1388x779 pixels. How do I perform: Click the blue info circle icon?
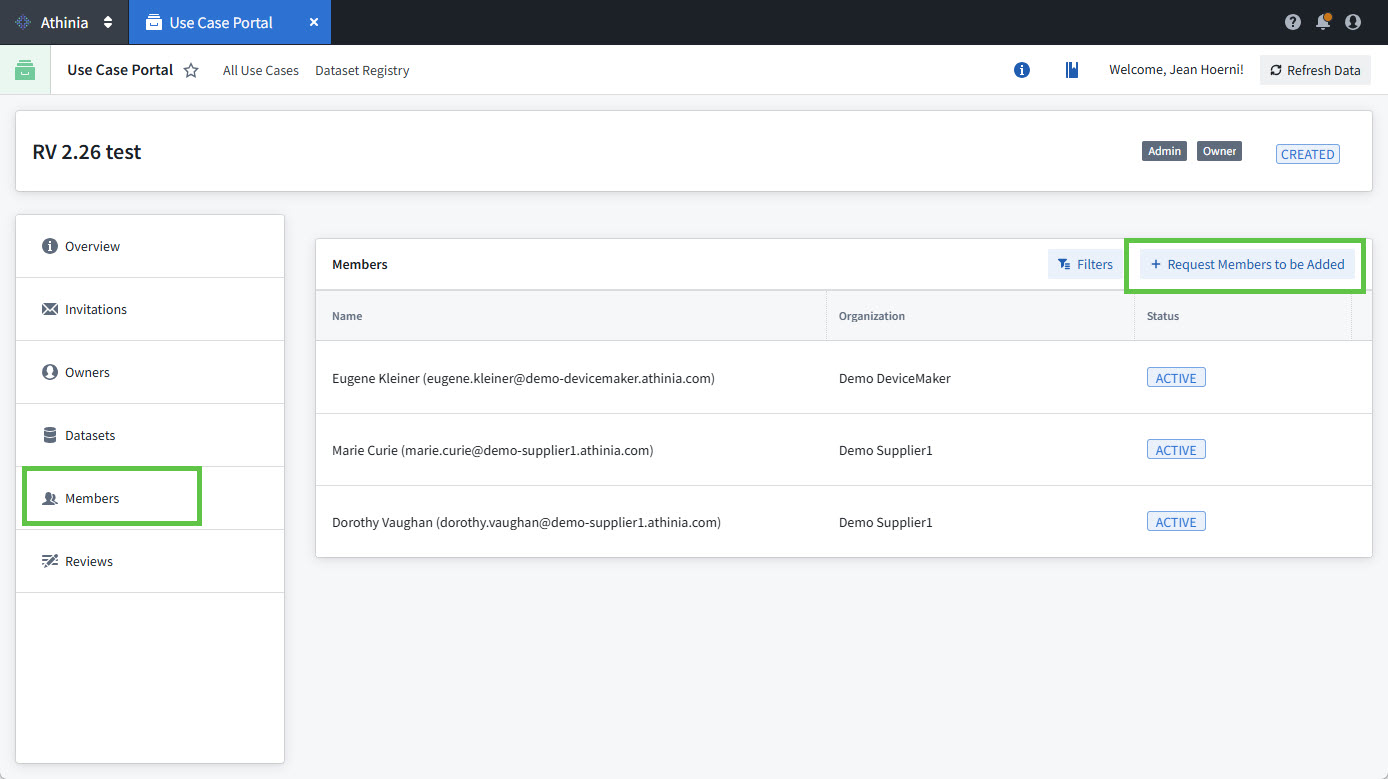tap(1022, 70)
